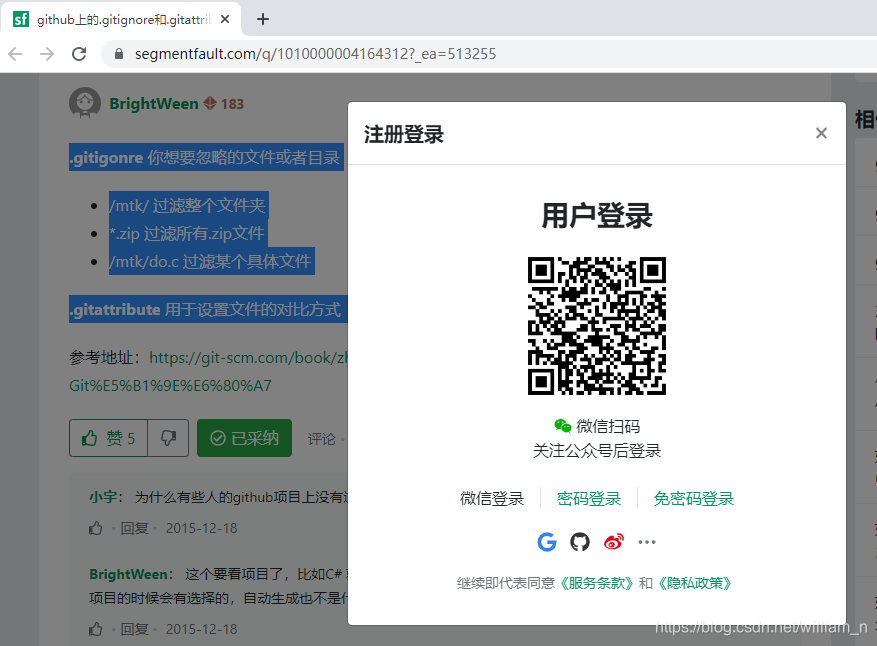Open BrightWeen's name in the comment

[x=128, y=574]
